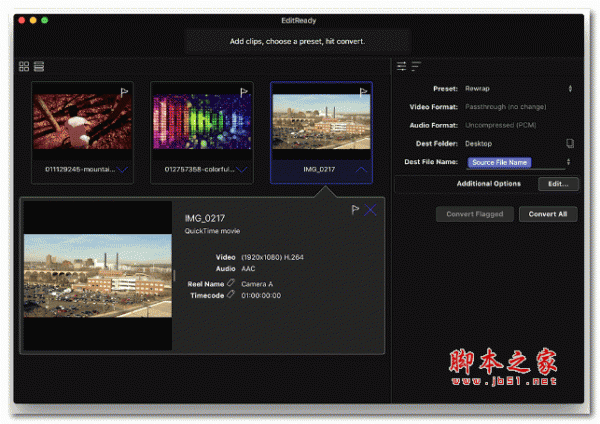Edit the Timecode pencil icon

pos(231,294)
